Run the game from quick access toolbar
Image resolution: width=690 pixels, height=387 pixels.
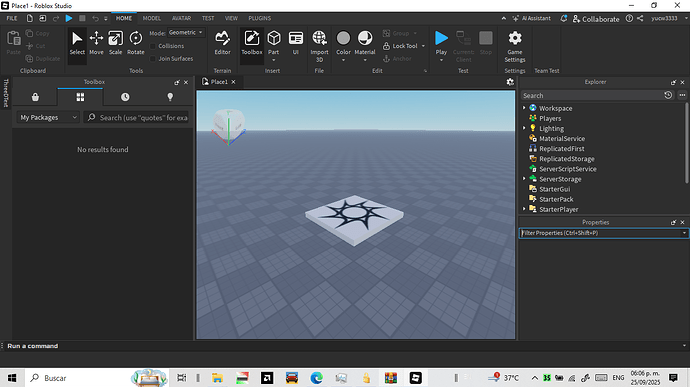coord(69,18)
